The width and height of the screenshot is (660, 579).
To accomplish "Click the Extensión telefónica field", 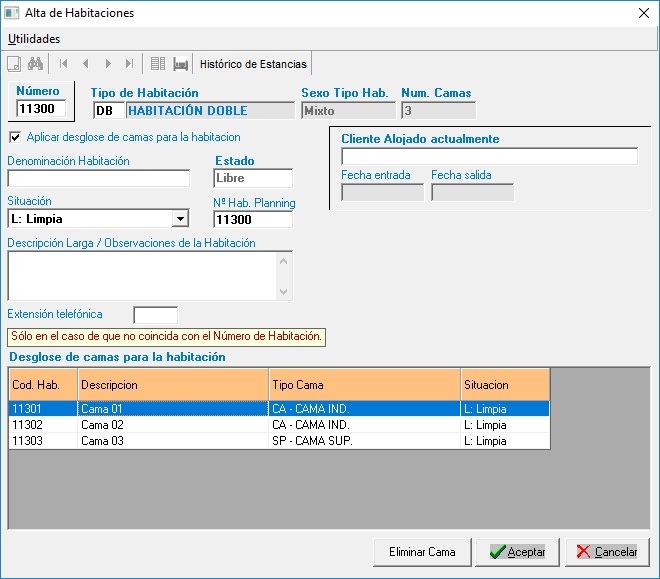I will (x=155, y=315).
